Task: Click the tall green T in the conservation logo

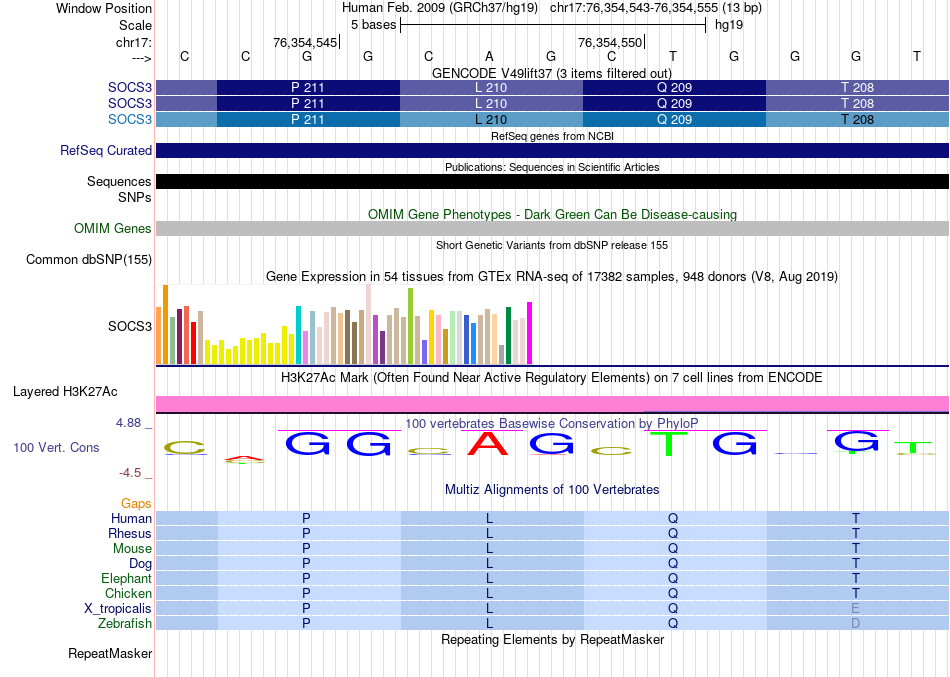Action: click(669, 444)
